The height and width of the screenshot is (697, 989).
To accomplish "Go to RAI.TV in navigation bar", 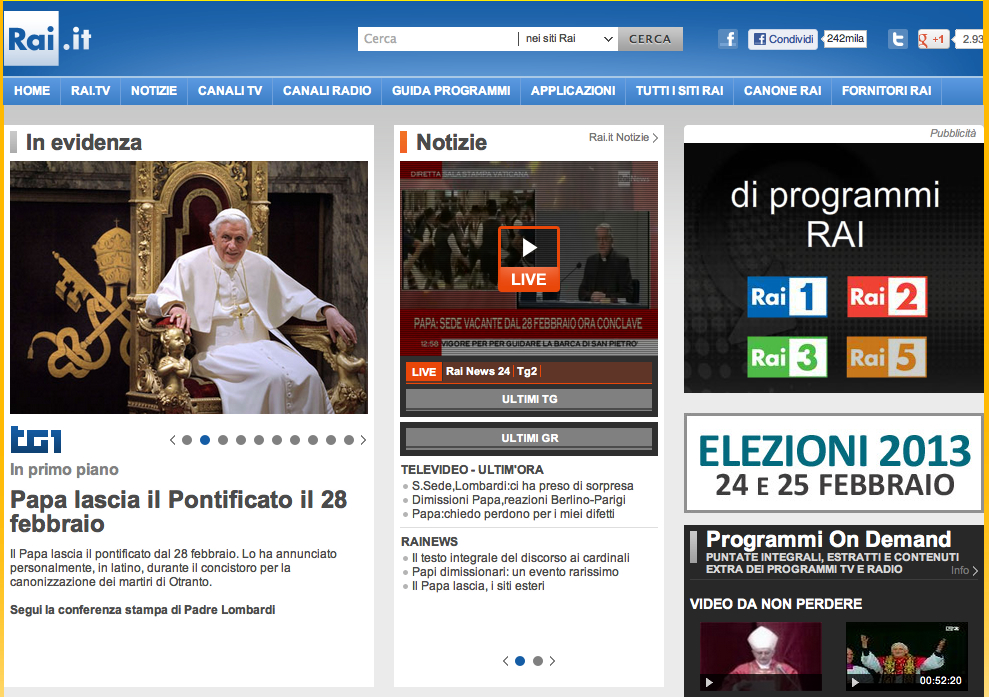I will pyautogui.click(x=91, y=91).
